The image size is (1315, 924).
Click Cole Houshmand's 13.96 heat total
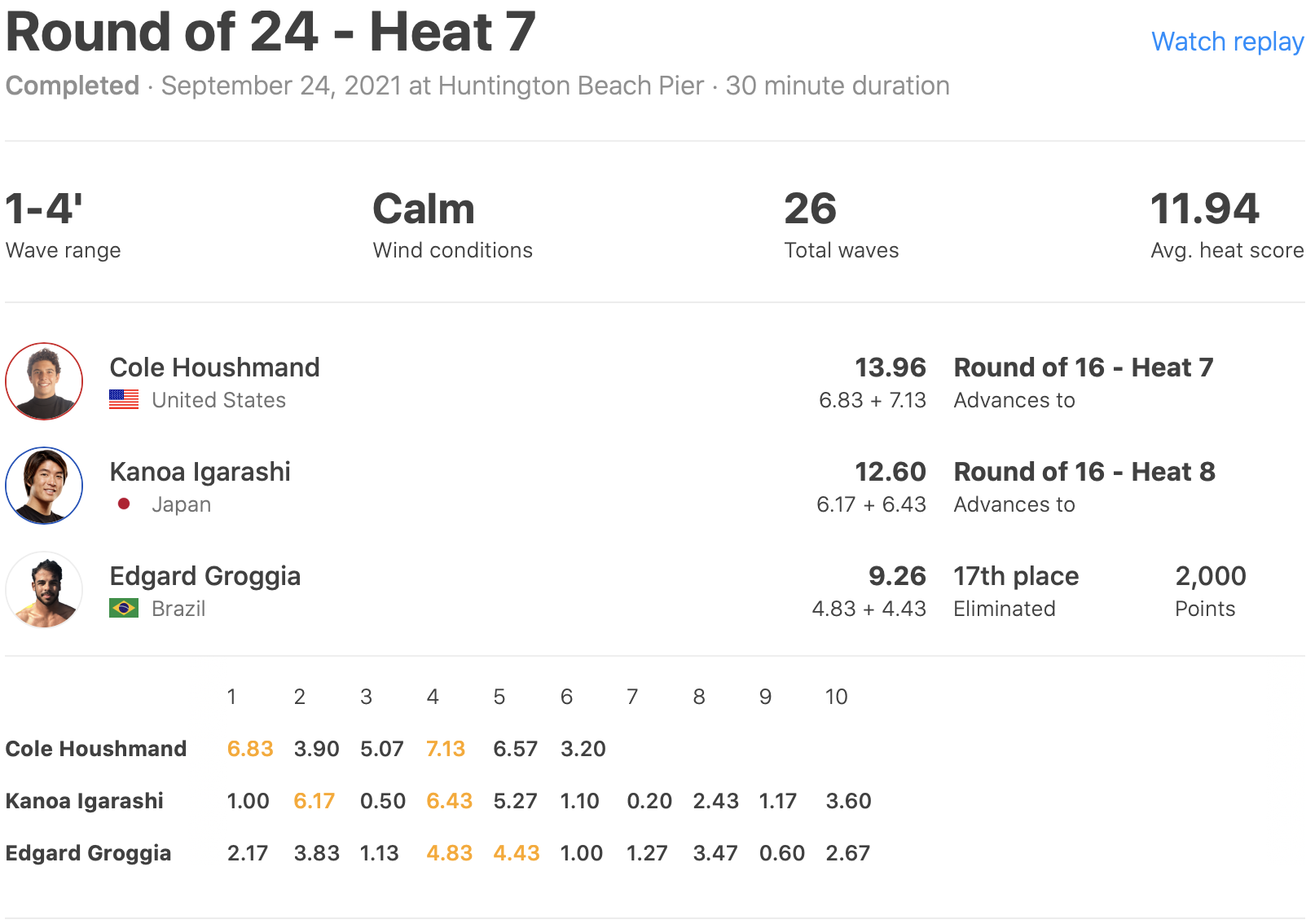point(890,367)
